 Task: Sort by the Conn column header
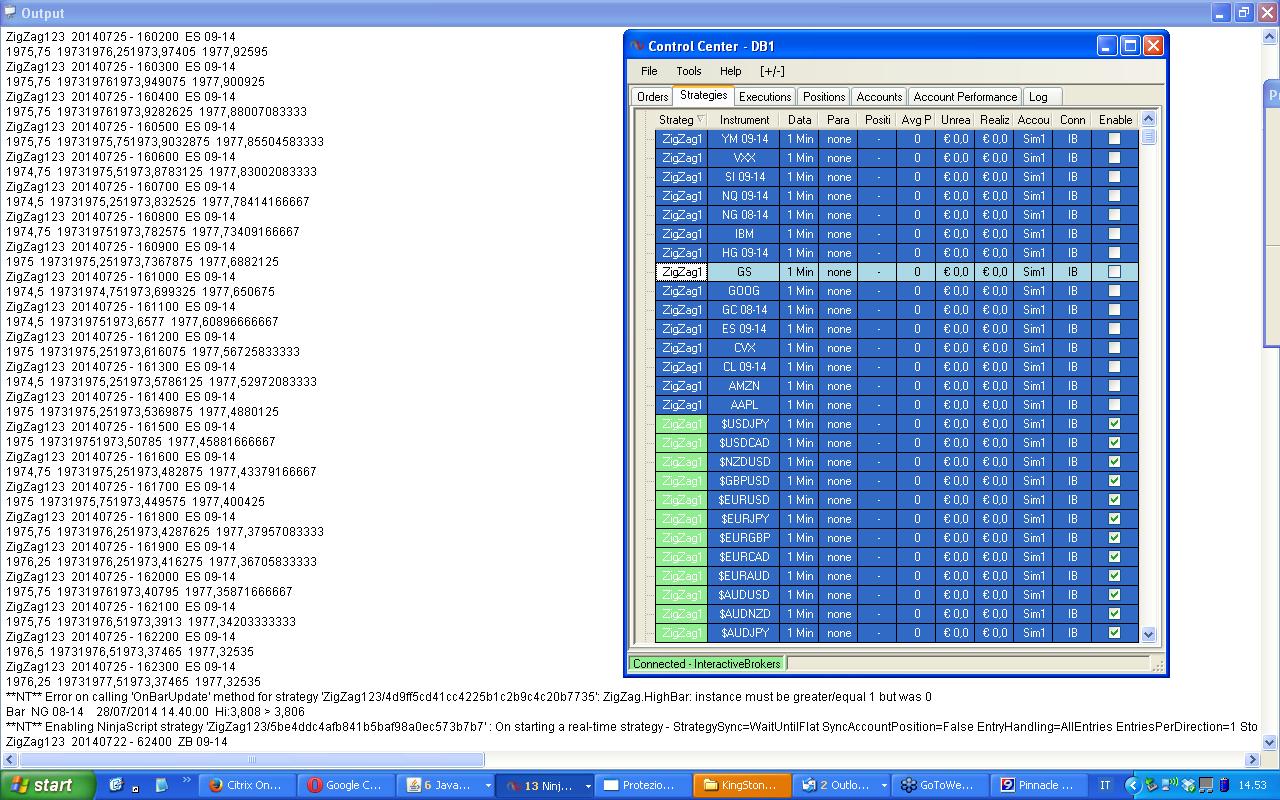[1073, 120]
